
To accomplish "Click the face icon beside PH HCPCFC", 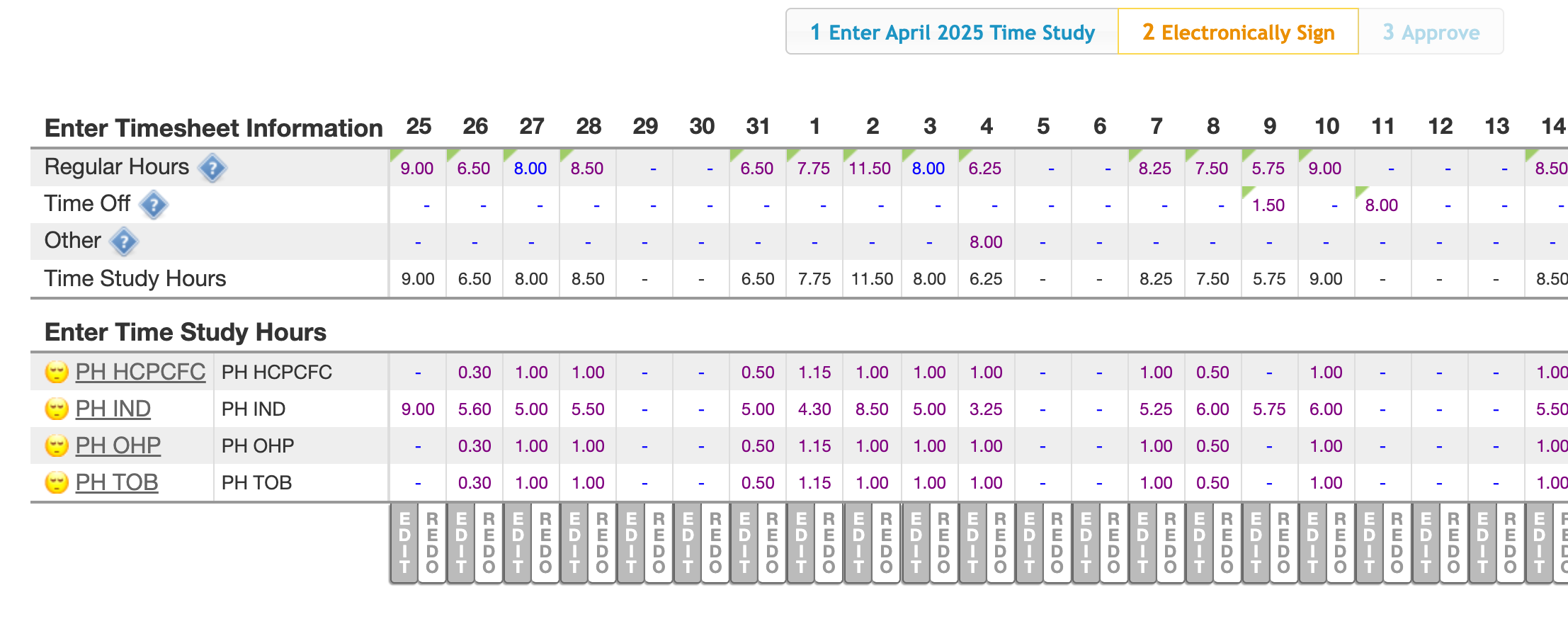I will pos(57,372).
